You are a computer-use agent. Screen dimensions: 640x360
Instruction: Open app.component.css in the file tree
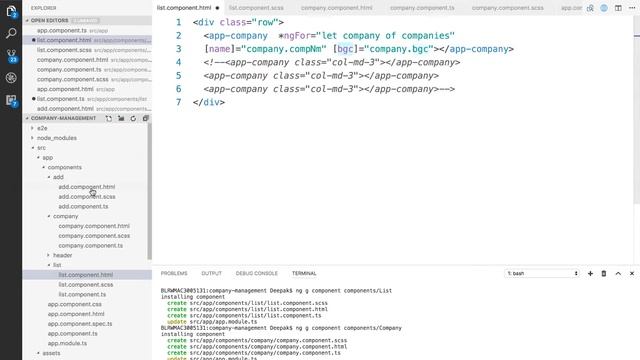click(74, 304)
